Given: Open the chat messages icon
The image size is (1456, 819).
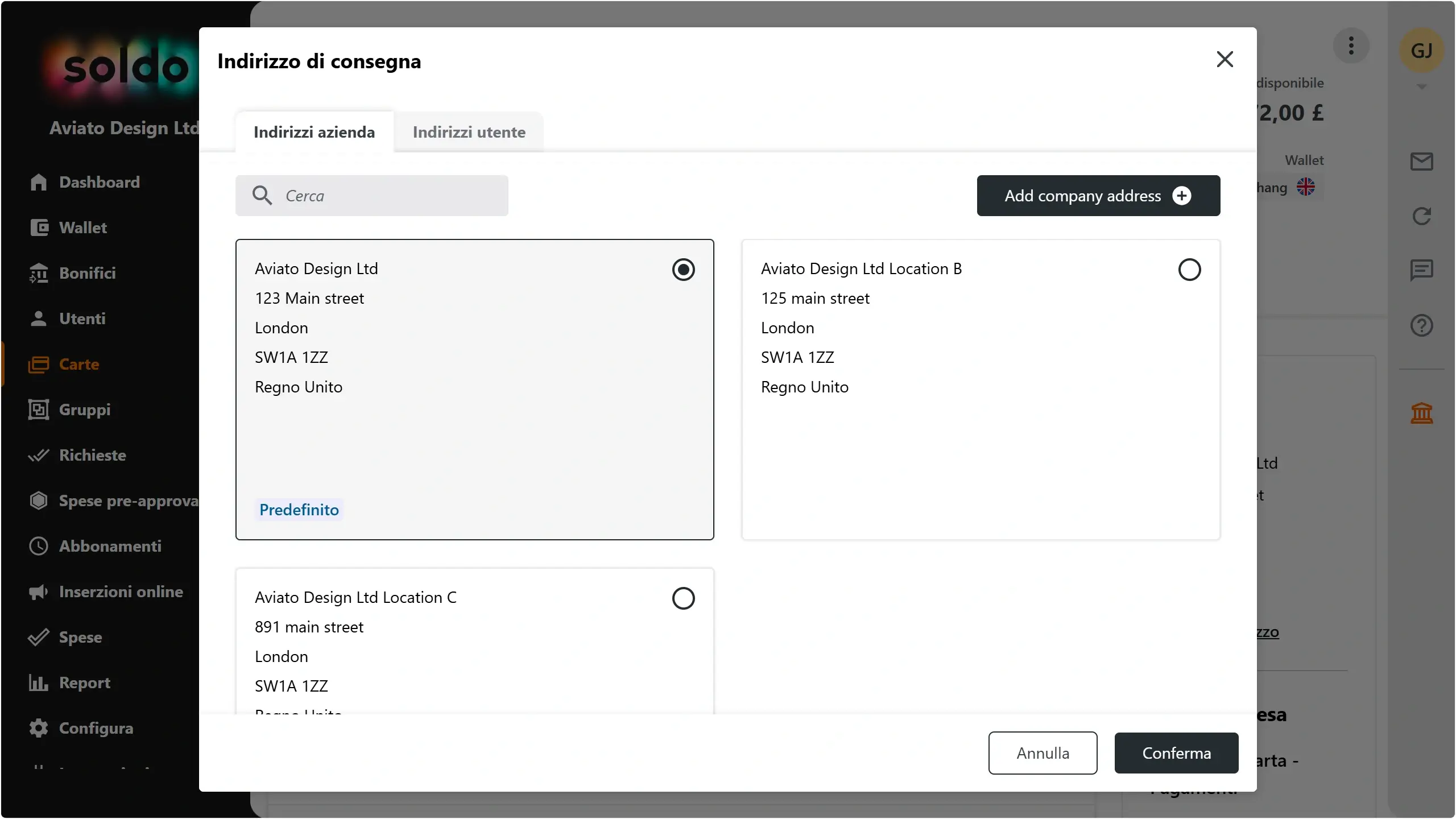Looking at the screenshot, I should (1421, 270).
